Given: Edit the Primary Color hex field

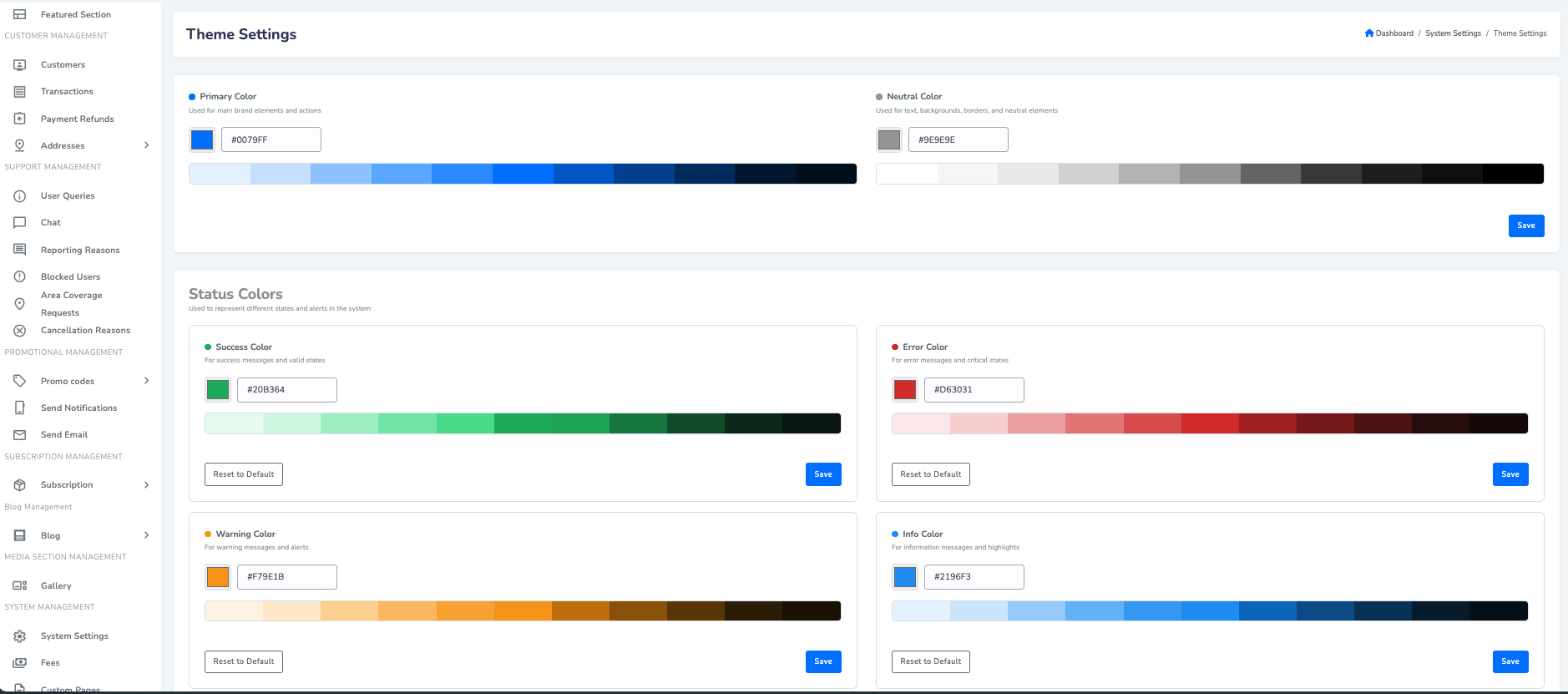Looking at the screenshot, I should click(271, 139).
